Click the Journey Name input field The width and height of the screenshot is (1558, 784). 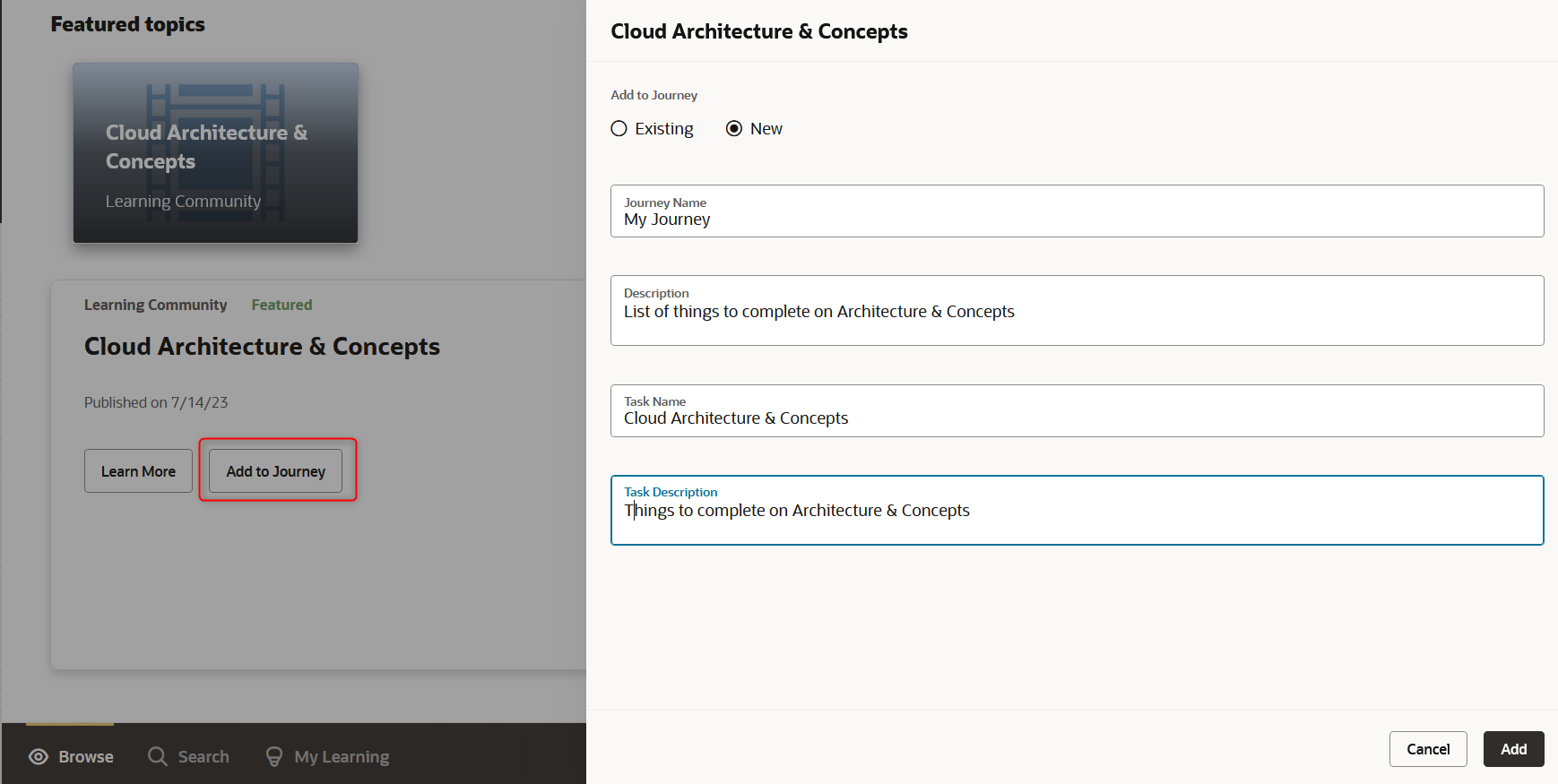pyautogui.click(x=1077, y=211)
